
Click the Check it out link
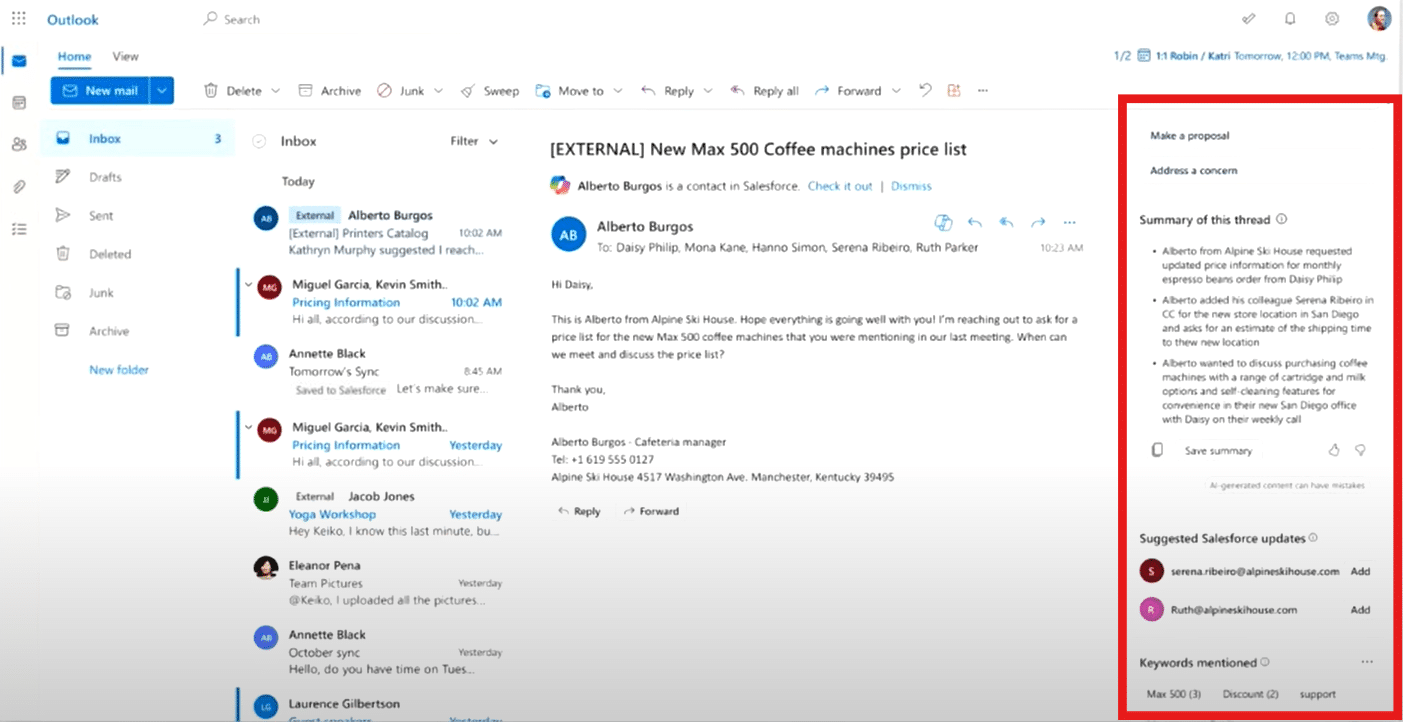(x=839, y=186)
